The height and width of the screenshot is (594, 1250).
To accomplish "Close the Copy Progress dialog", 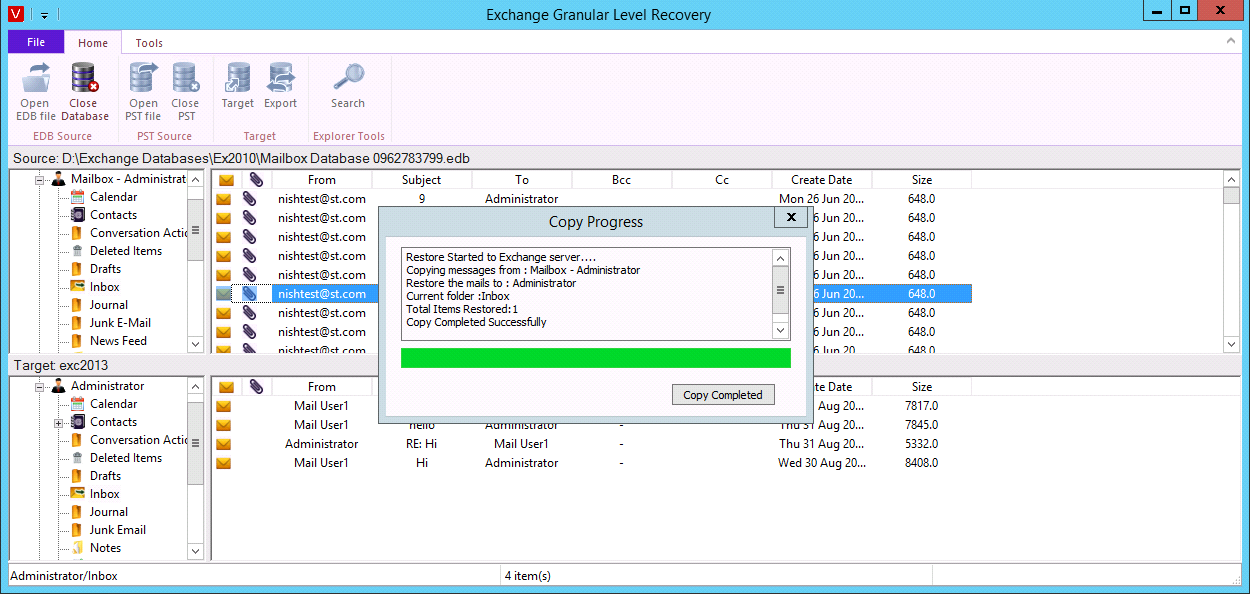I will 791,217.
